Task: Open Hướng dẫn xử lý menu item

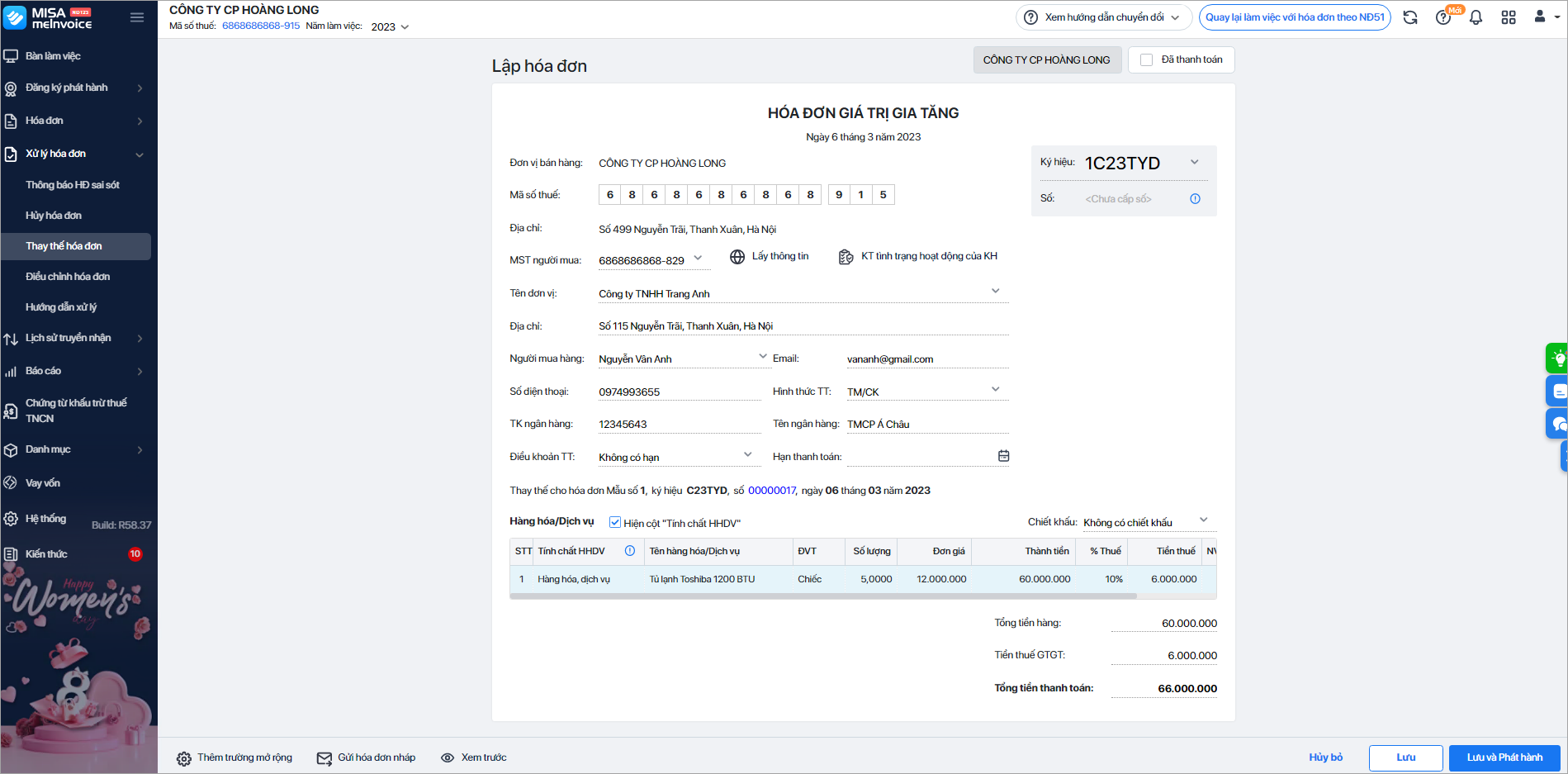Action: 61,307
